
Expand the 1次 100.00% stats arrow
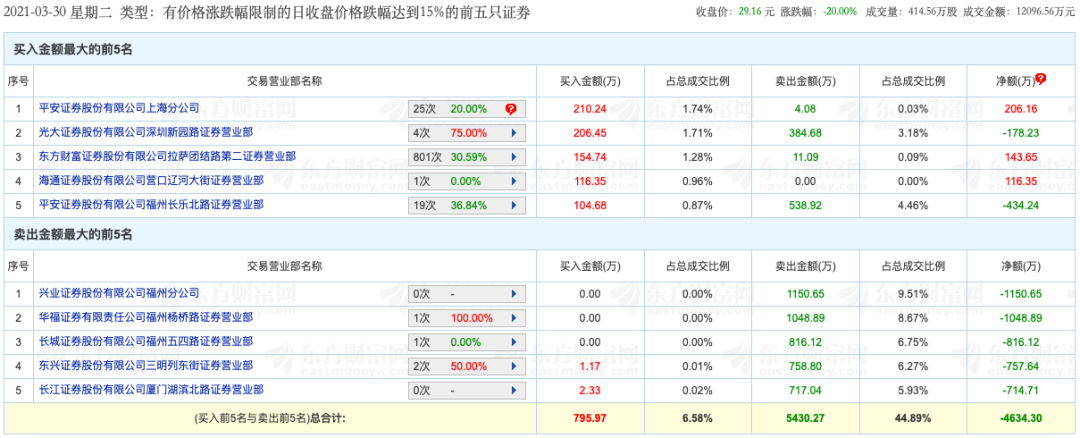pyautogui.click(x=513, y=318)
